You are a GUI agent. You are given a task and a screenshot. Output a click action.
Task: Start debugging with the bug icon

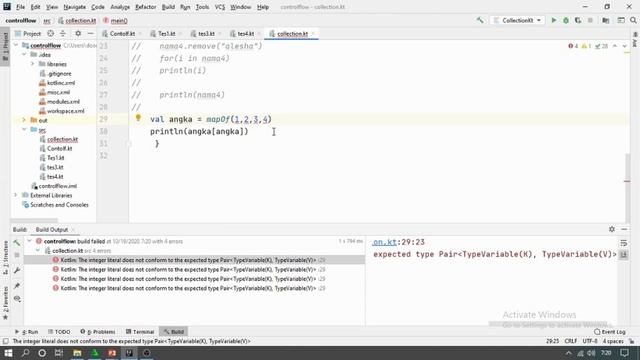(566, 20)
